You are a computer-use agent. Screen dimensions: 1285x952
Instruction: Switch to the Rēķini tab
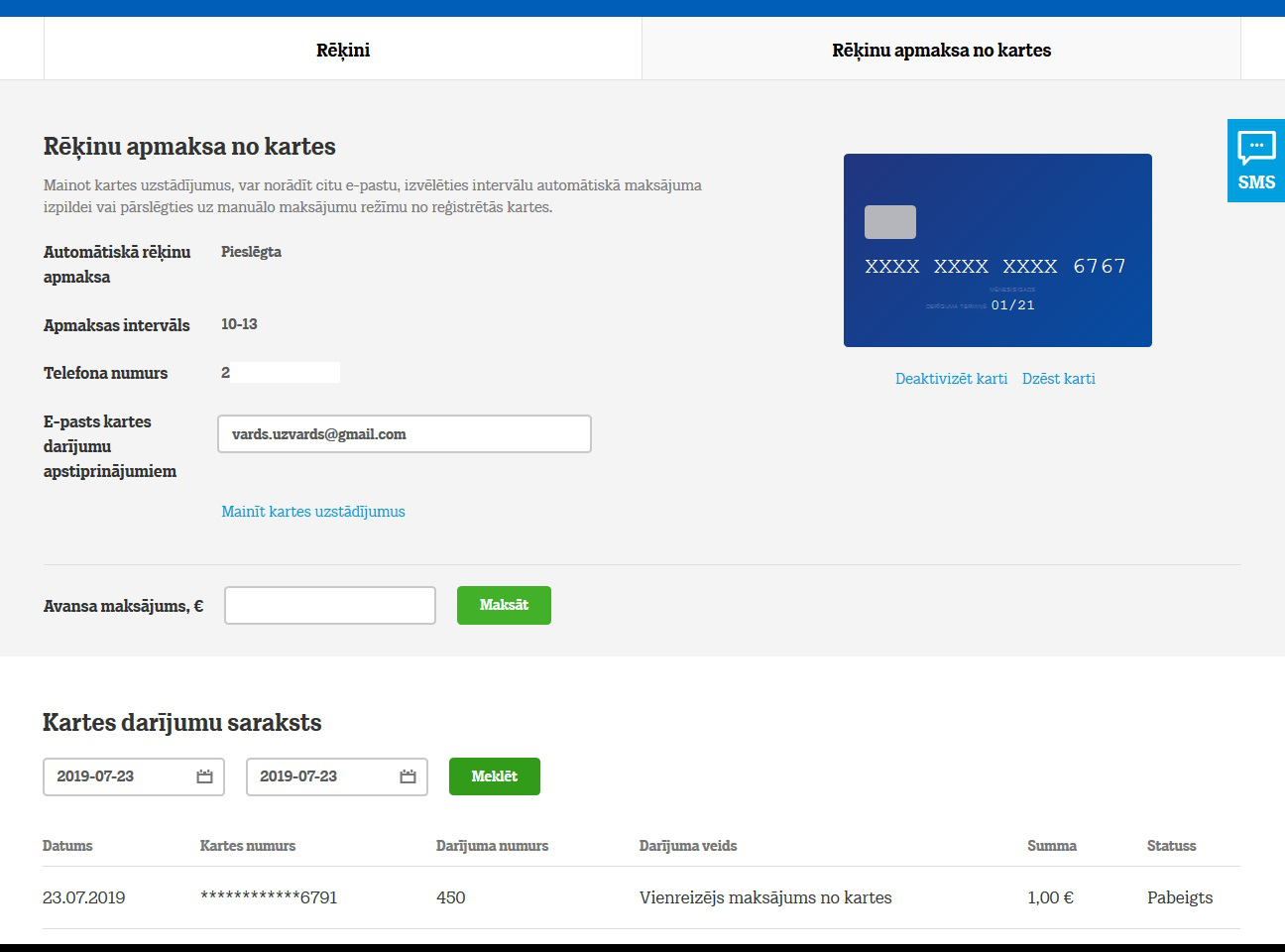tap(343, 50)
